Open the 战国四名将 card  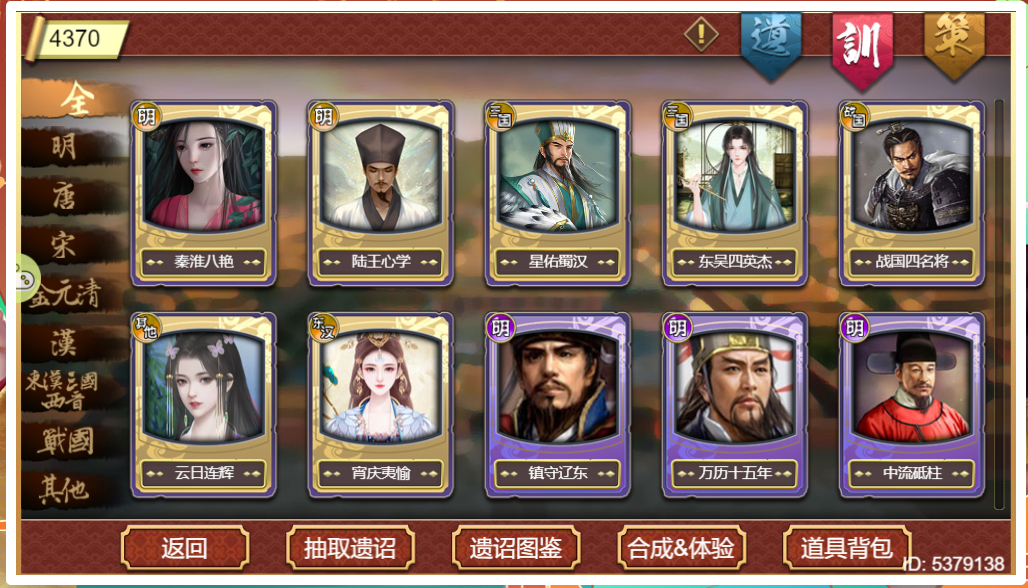click(x=911, y=193)
